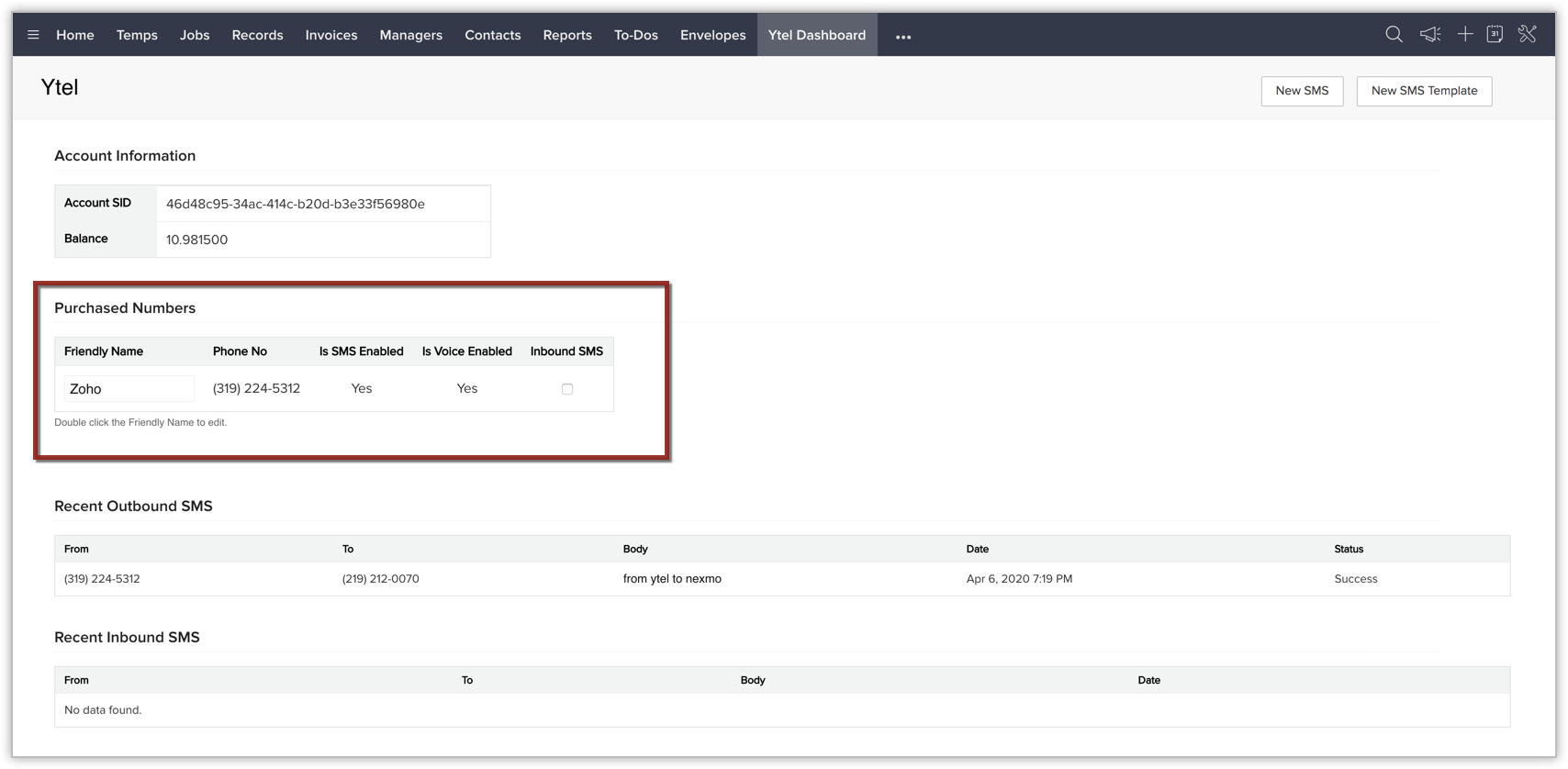Click the Phone No column header
This screenshot has height=769, width=1568.
pyautogui.click(x=240, y=351)
